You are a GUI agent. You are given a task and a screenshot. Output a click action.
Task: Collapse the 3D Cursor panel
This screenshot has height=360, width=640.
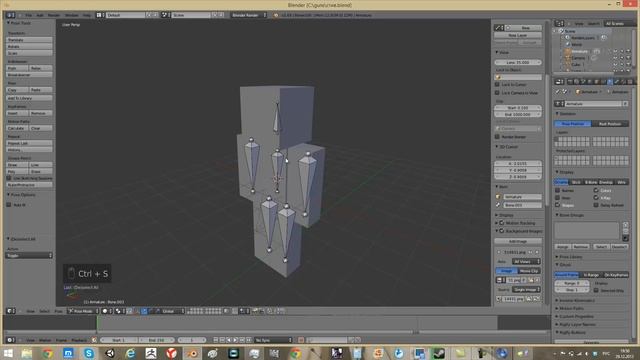tap(497, 147)
